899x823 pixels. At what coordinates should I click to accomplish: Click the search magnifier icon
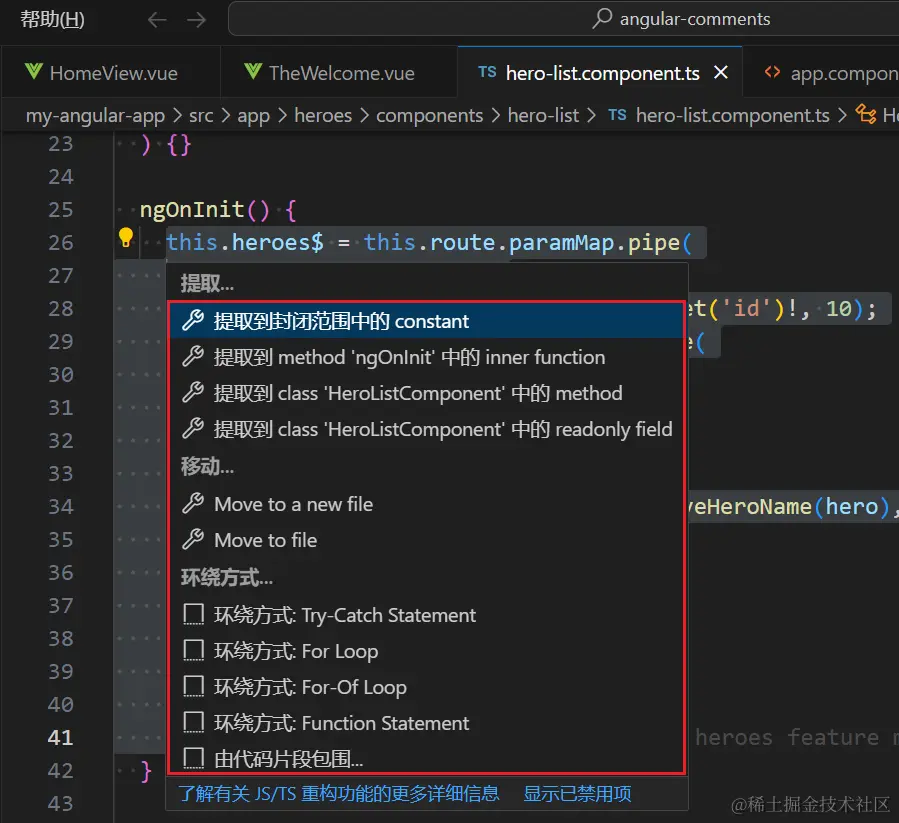(x=602, y=18)
